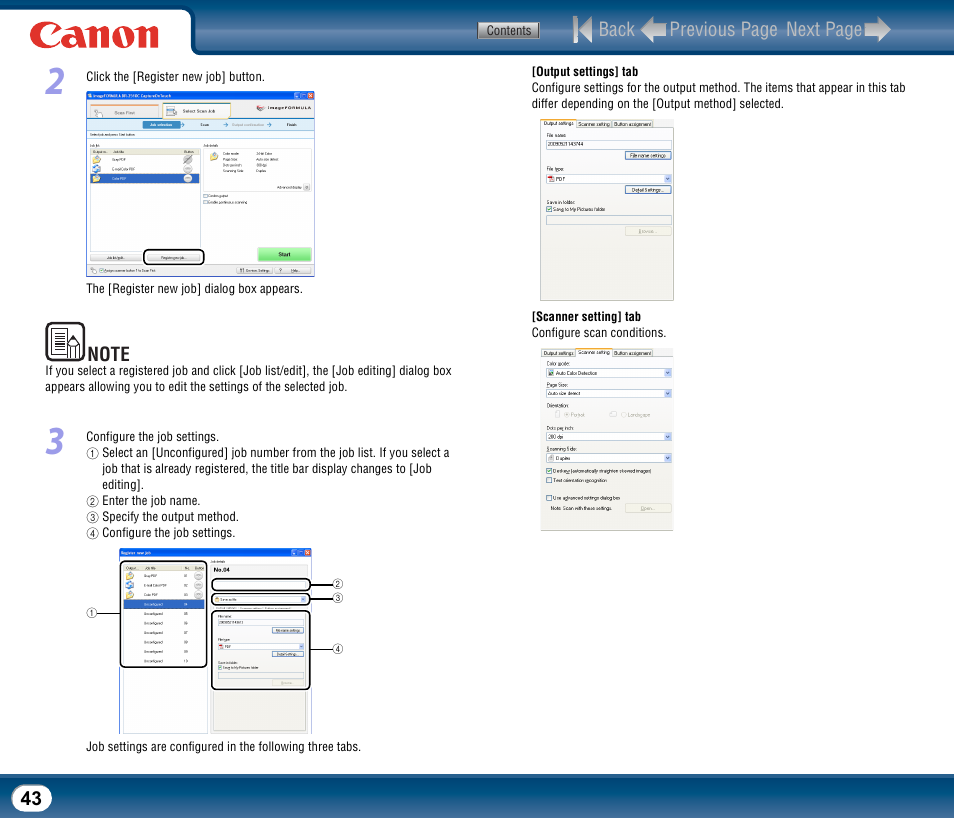The width and height of the screenshot is (954, 818).
Task: Click Detail Settings button below File type dropdown
Action: pos(648,190)
